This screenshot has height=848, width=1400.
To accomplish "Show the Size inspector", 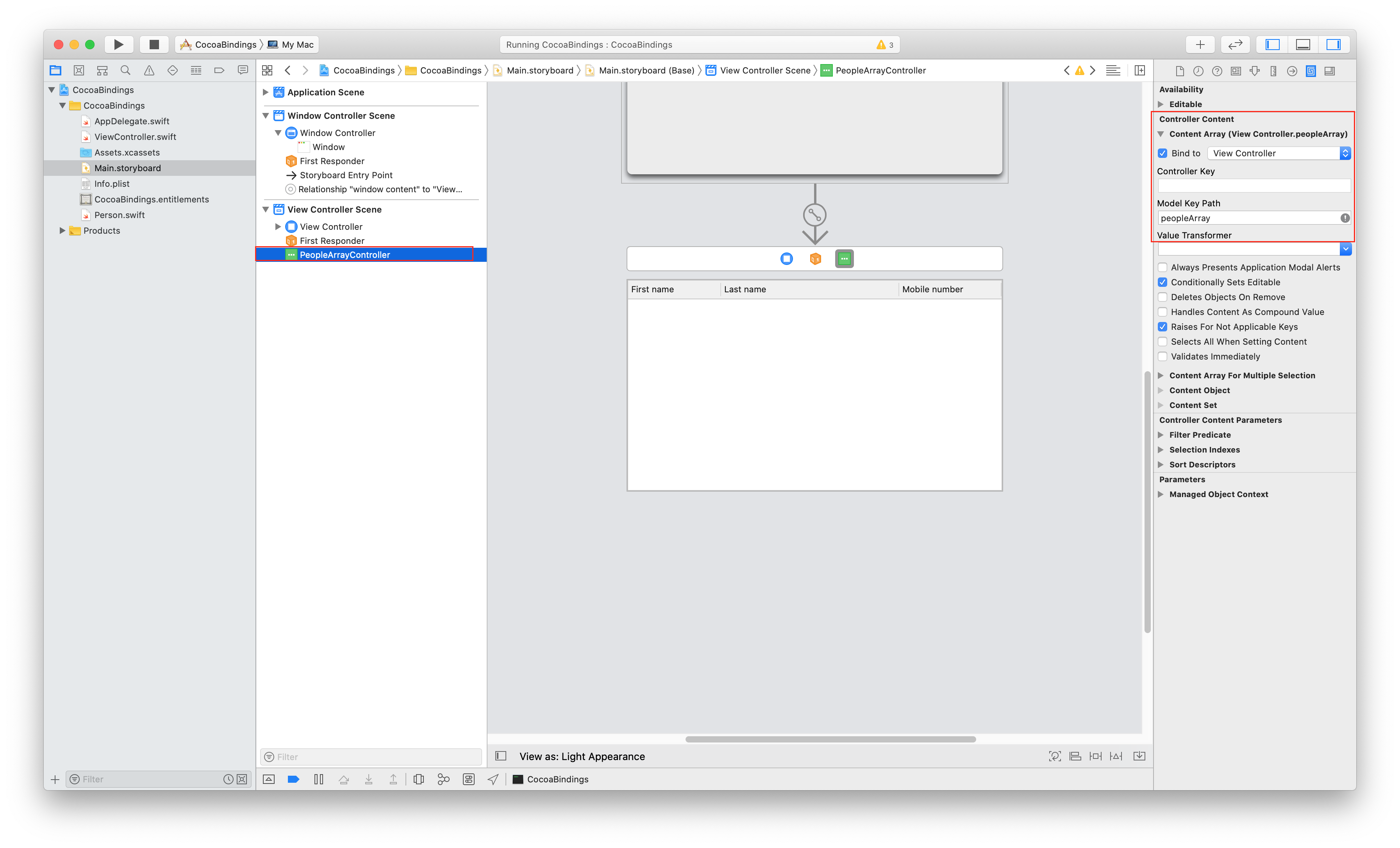I will point(1273,71).
